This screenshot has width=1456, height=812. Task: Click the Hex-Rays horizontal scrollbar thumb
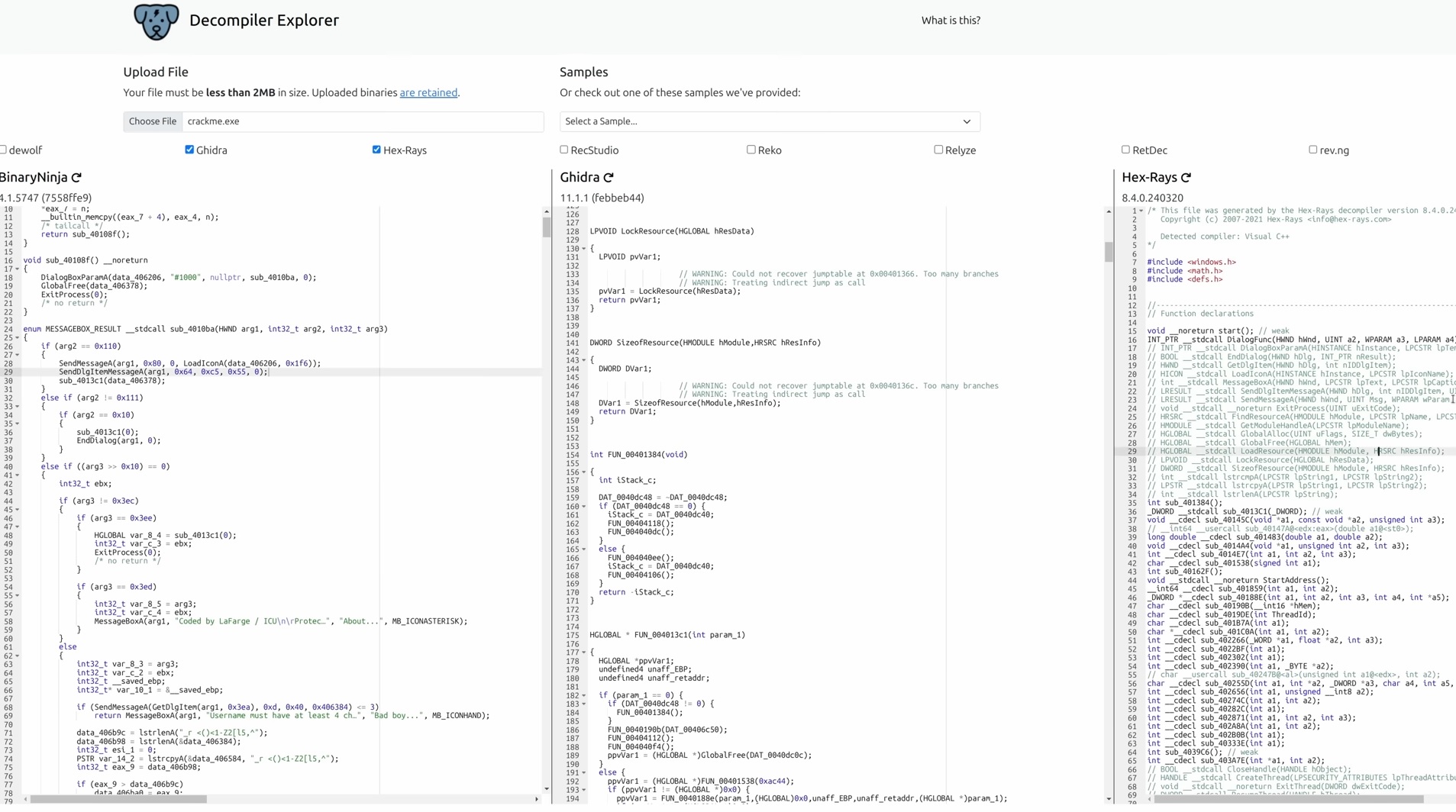1289,799
